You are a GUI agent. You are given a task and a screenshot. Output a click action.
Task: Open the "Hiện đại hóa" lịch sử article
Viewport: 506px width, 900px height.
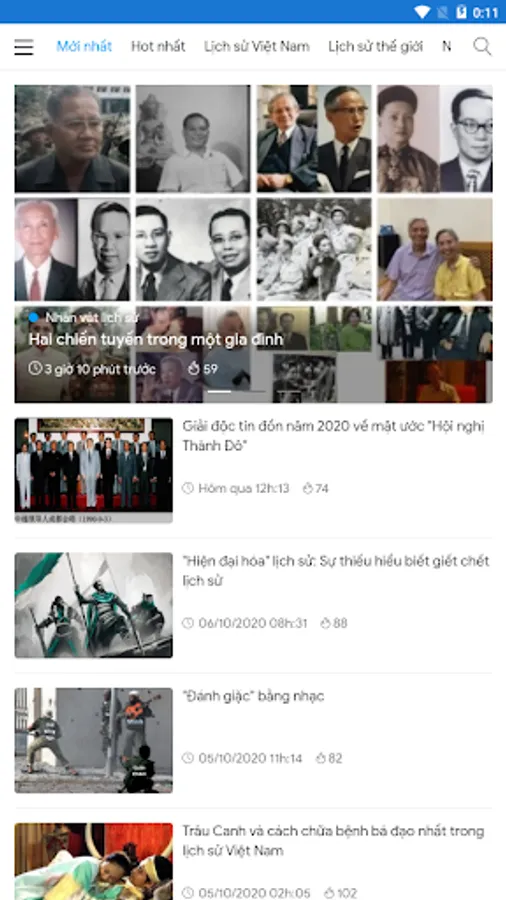pyautogui.click(x=336, y=571)
